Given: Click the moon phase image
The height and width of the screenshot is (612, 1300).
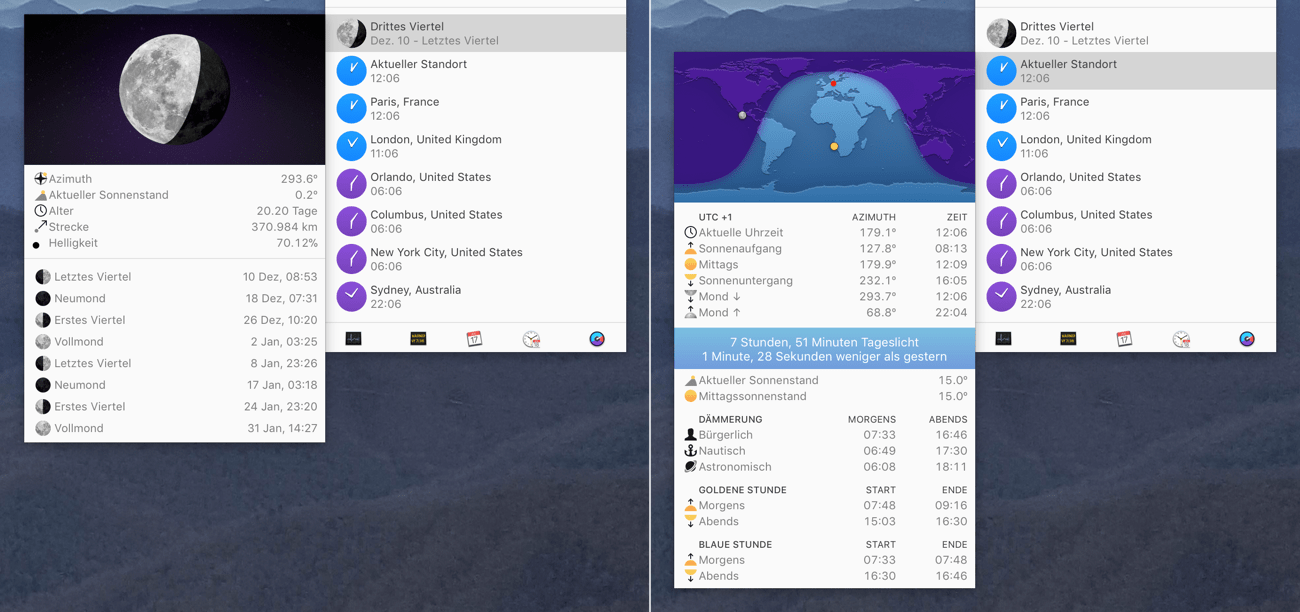Looking at the screenshot, I should [175, 90].
